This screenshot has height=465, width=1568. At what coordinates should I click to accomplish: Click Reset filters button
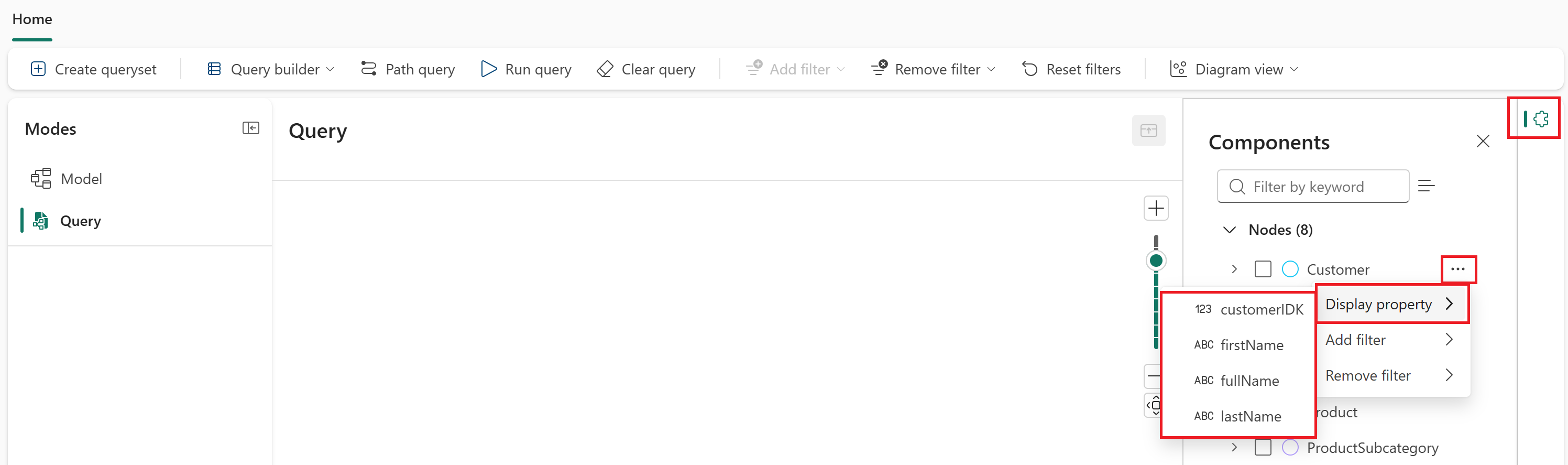[x=1071, y=69]
